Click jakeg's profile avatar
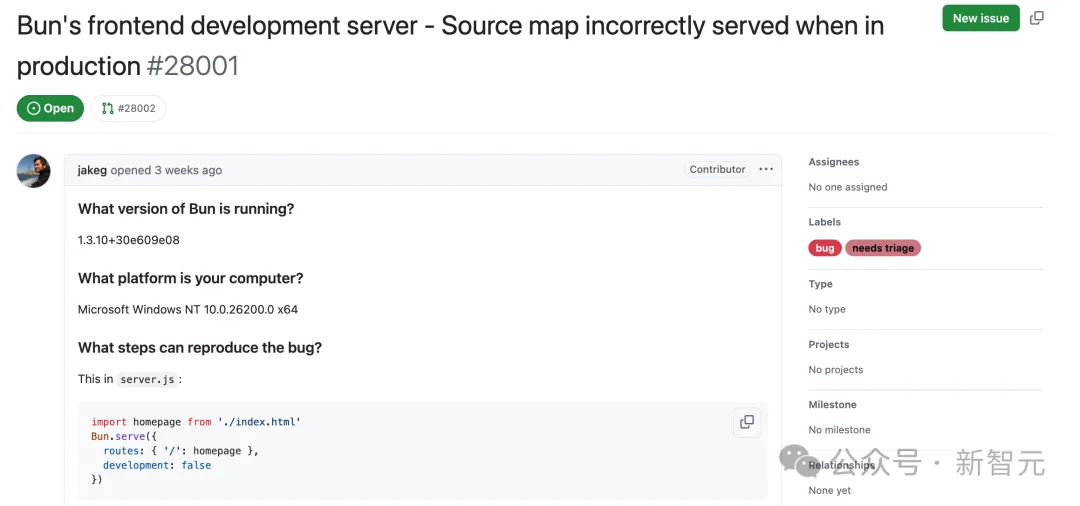Screen dimensions: 1080x506 coord(34,171)
